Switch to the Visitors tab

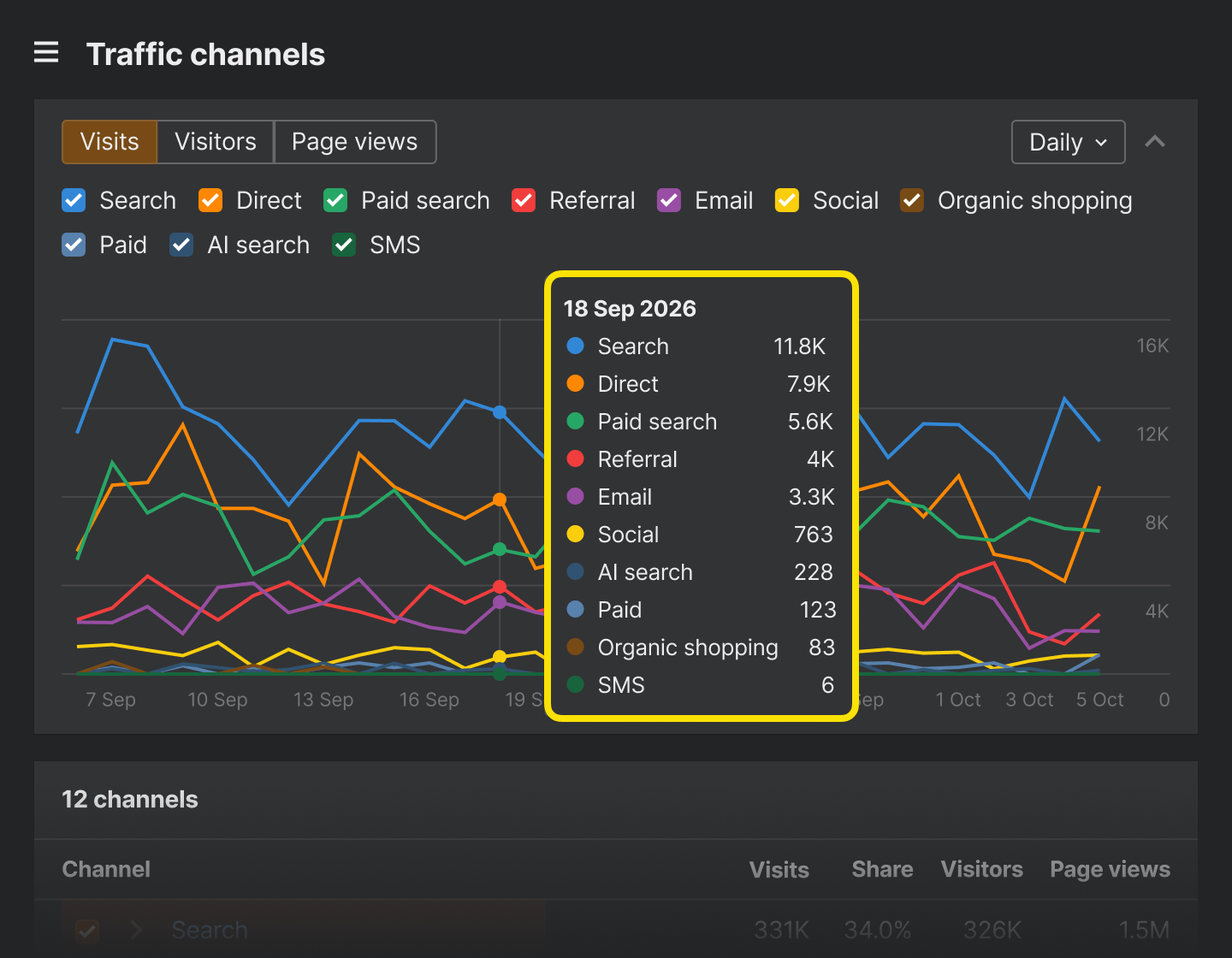[216, 142]
